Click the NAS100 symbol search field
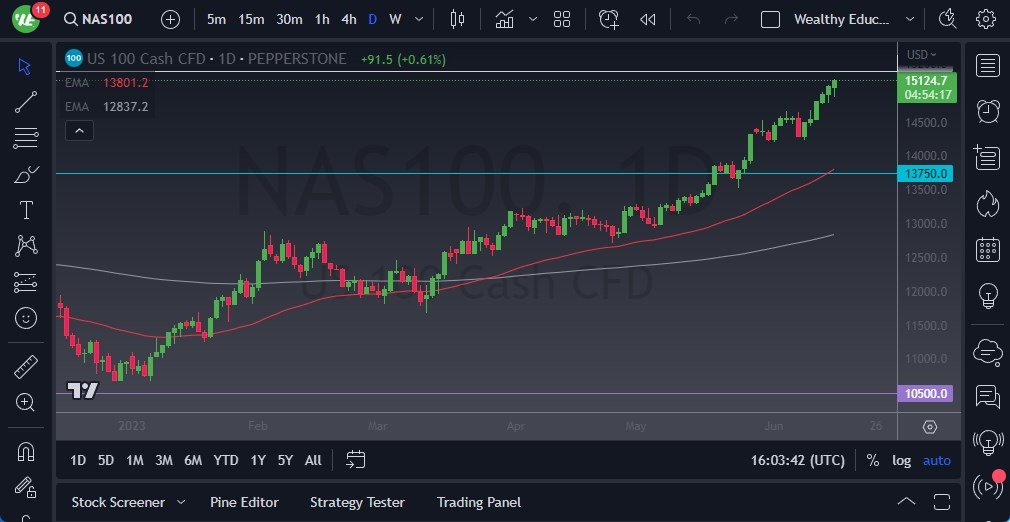The image size is (1010, 522). [104, 19]
